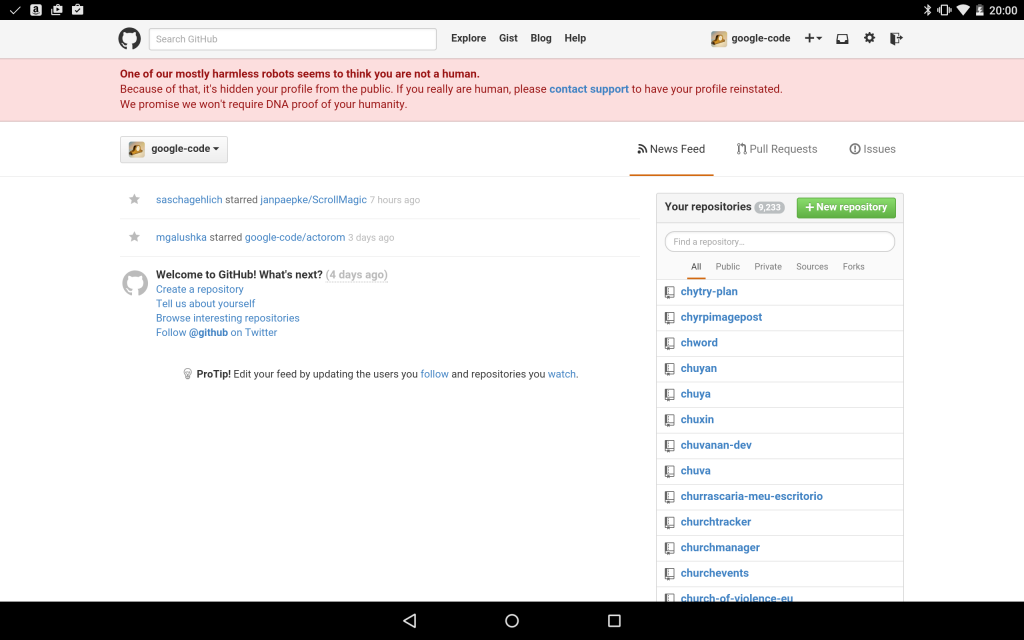Image resolution: width=1024 pixels, height=640 pixels.
Task: Tap the Android home circle button
Action: (512, 620)
